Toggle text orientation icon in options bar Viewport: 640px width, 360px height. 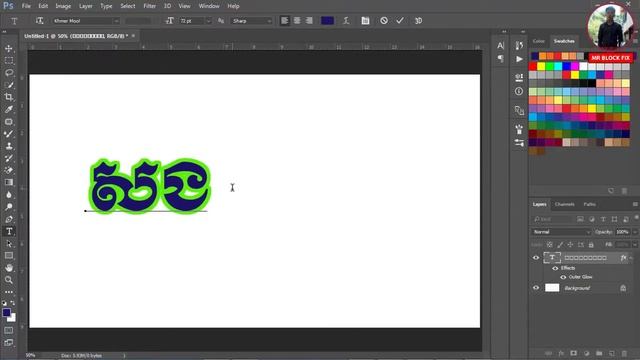pyautogui.click(x=40, y=21)
